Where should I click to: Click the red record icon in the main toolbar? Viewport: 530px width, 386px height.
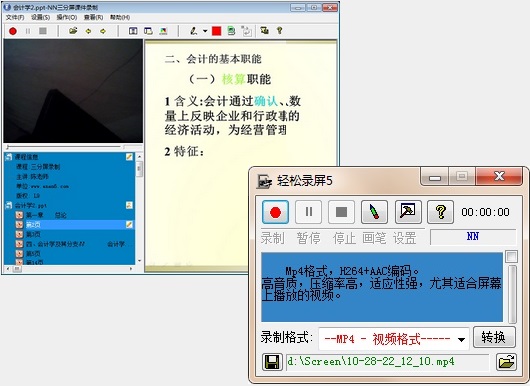[x=13, y=31]
